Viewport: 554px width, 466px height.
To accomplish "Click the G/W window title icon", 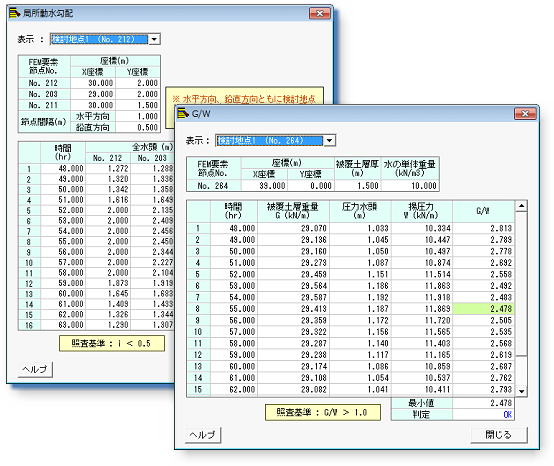I will tap(183, 114).
